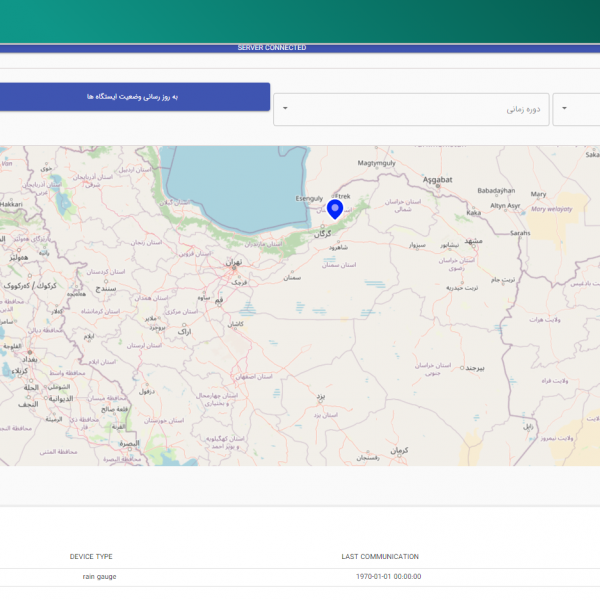Click the Aşgabat city label on map
The image size is (600, 600).
pos(438,179)
